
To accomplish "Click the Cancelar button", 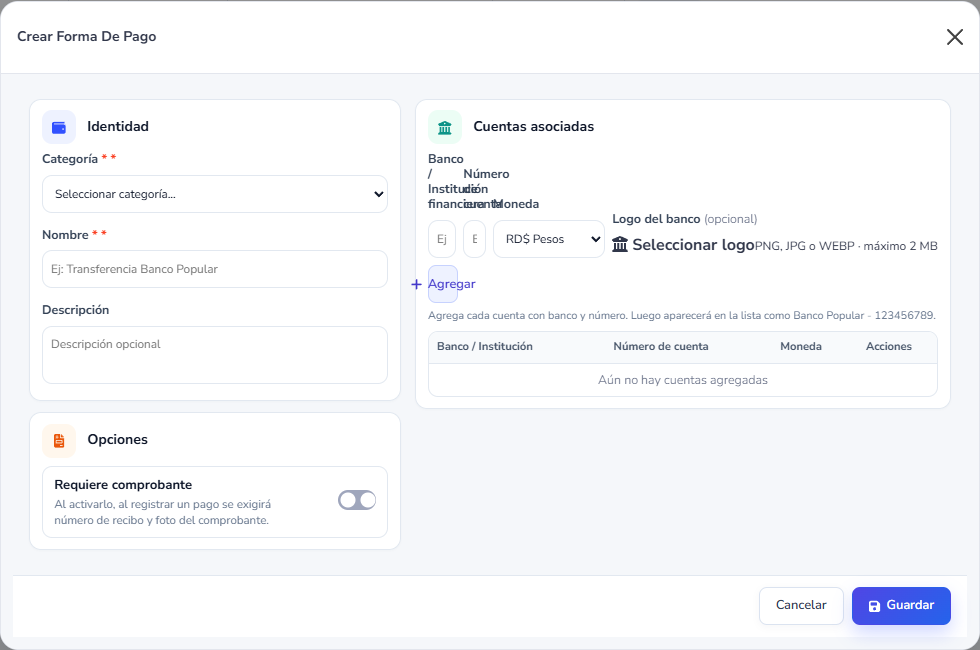I will click(801, 606).
